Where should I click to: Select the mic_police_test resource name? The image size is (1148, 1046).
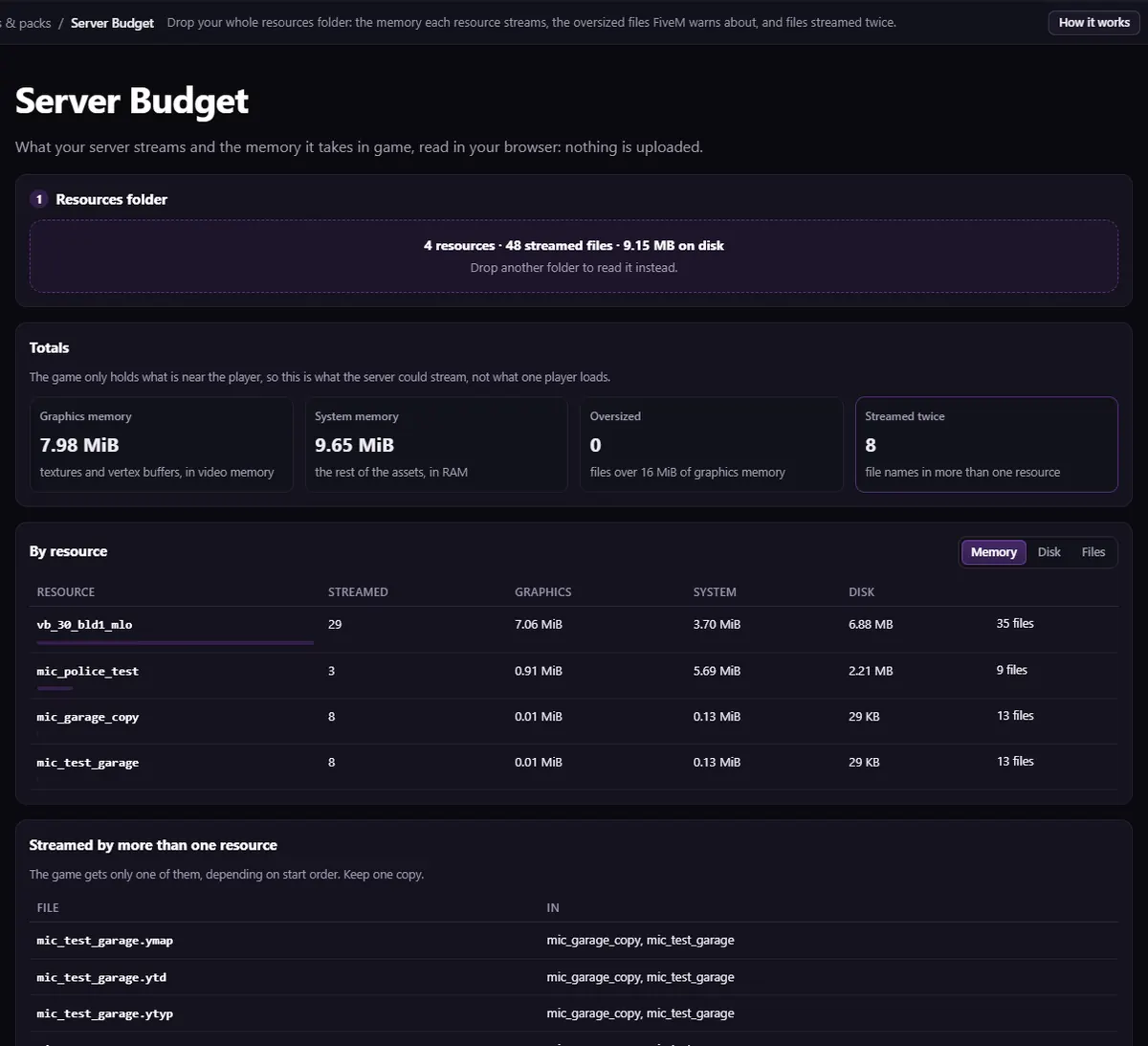click(87, 672)
